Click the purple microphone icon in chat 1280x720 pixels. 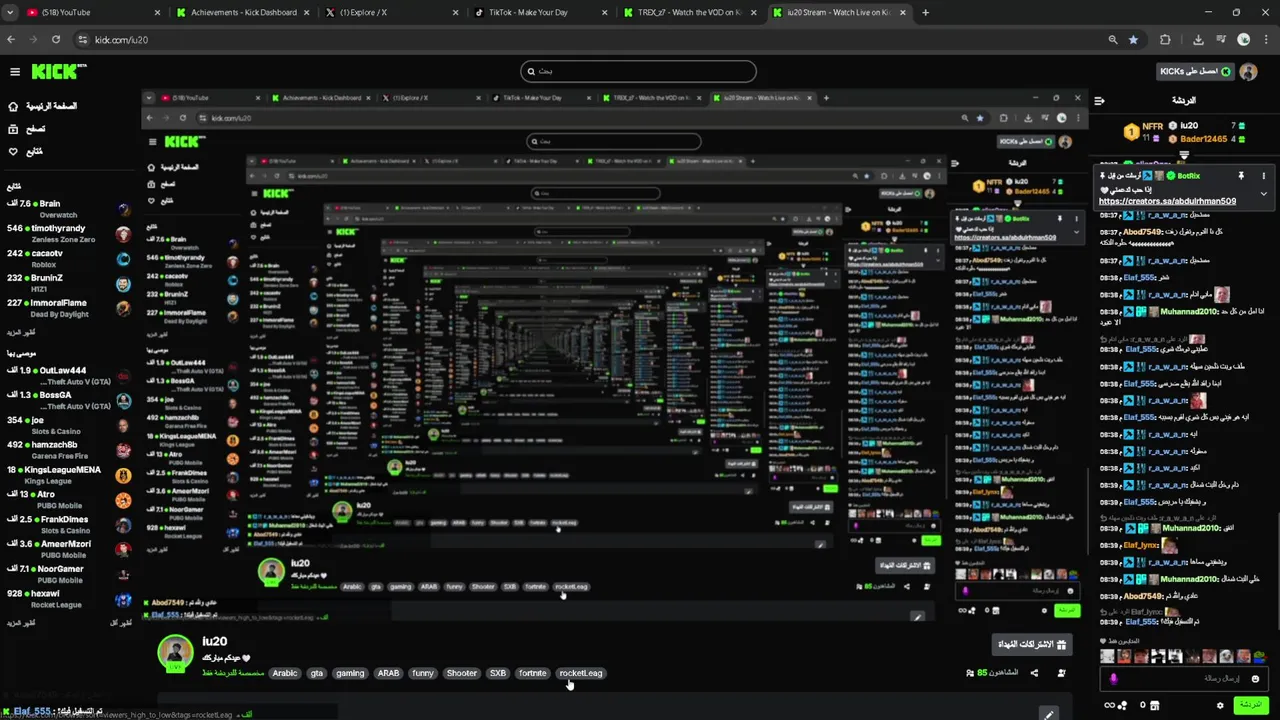click(1114, 679)
